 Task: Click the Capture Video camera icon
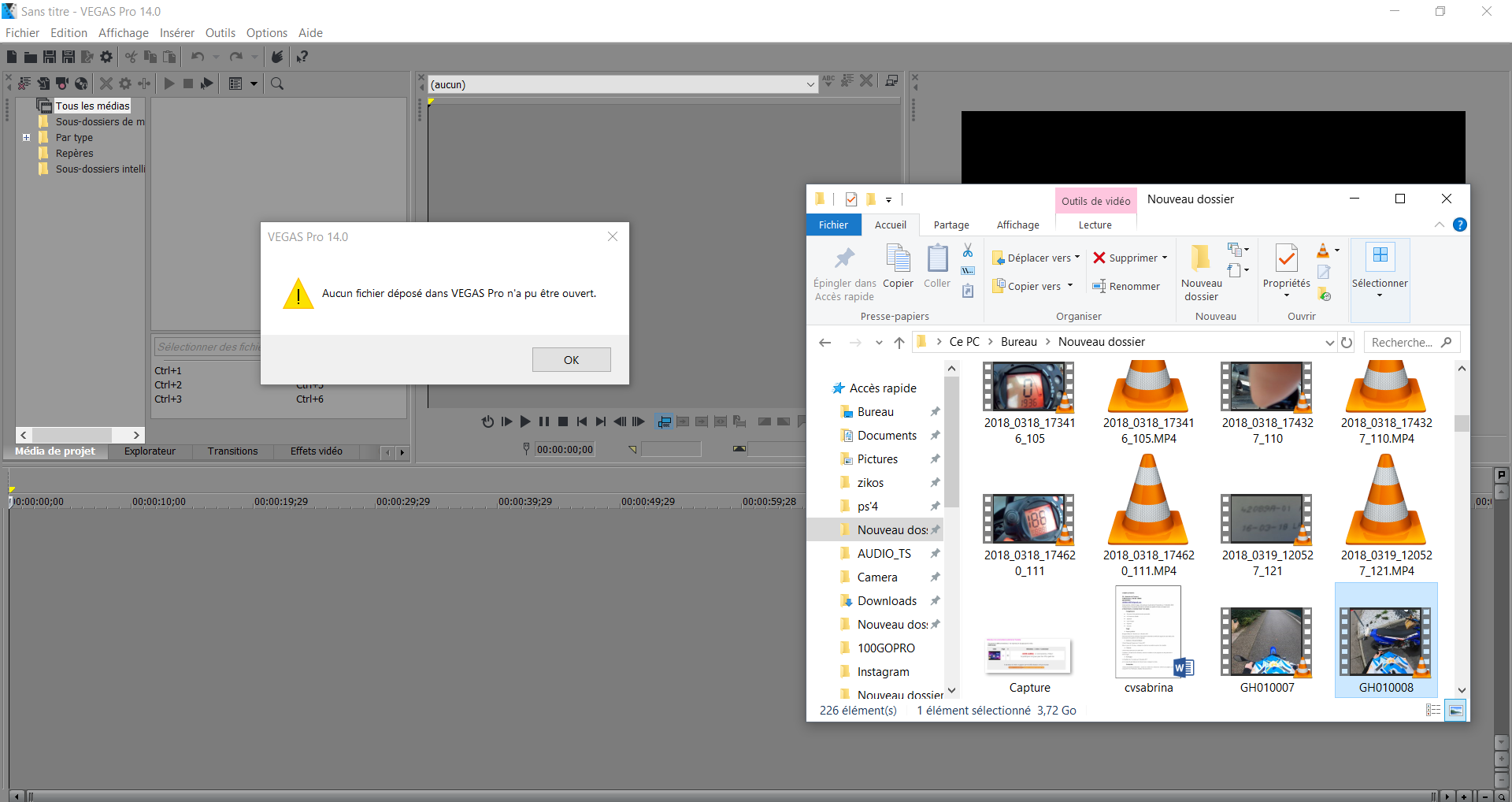[x=62, y=84]
